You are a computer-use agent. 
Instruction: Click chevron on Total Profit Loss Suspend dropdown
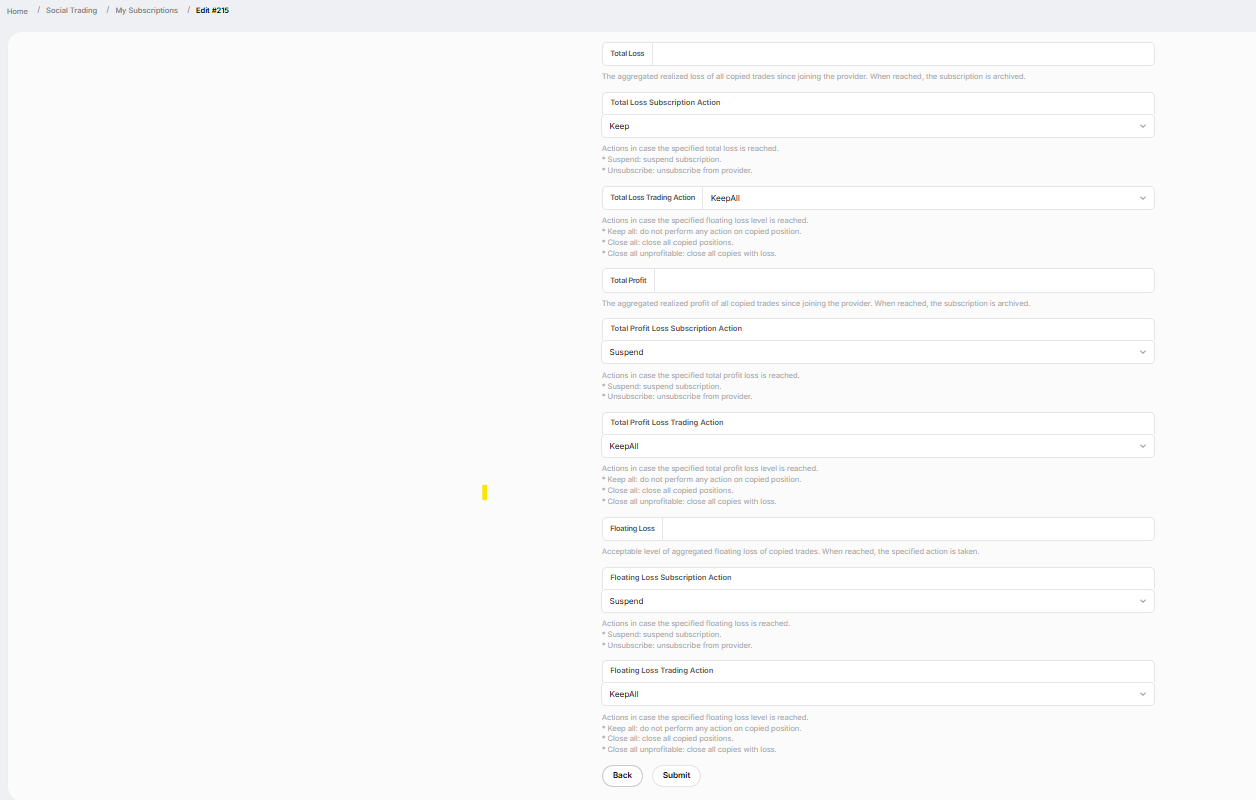click(x=1143, y=352)
